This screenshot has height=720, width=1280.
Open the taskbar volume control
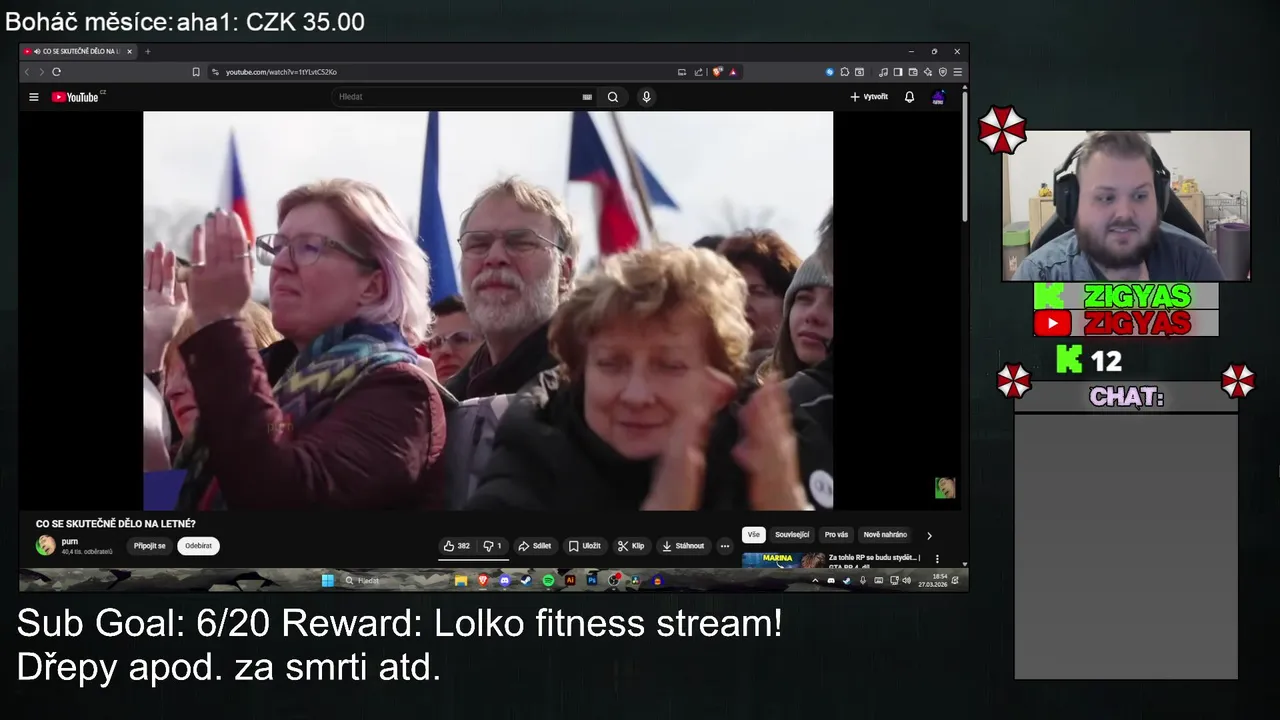(907, 580)
